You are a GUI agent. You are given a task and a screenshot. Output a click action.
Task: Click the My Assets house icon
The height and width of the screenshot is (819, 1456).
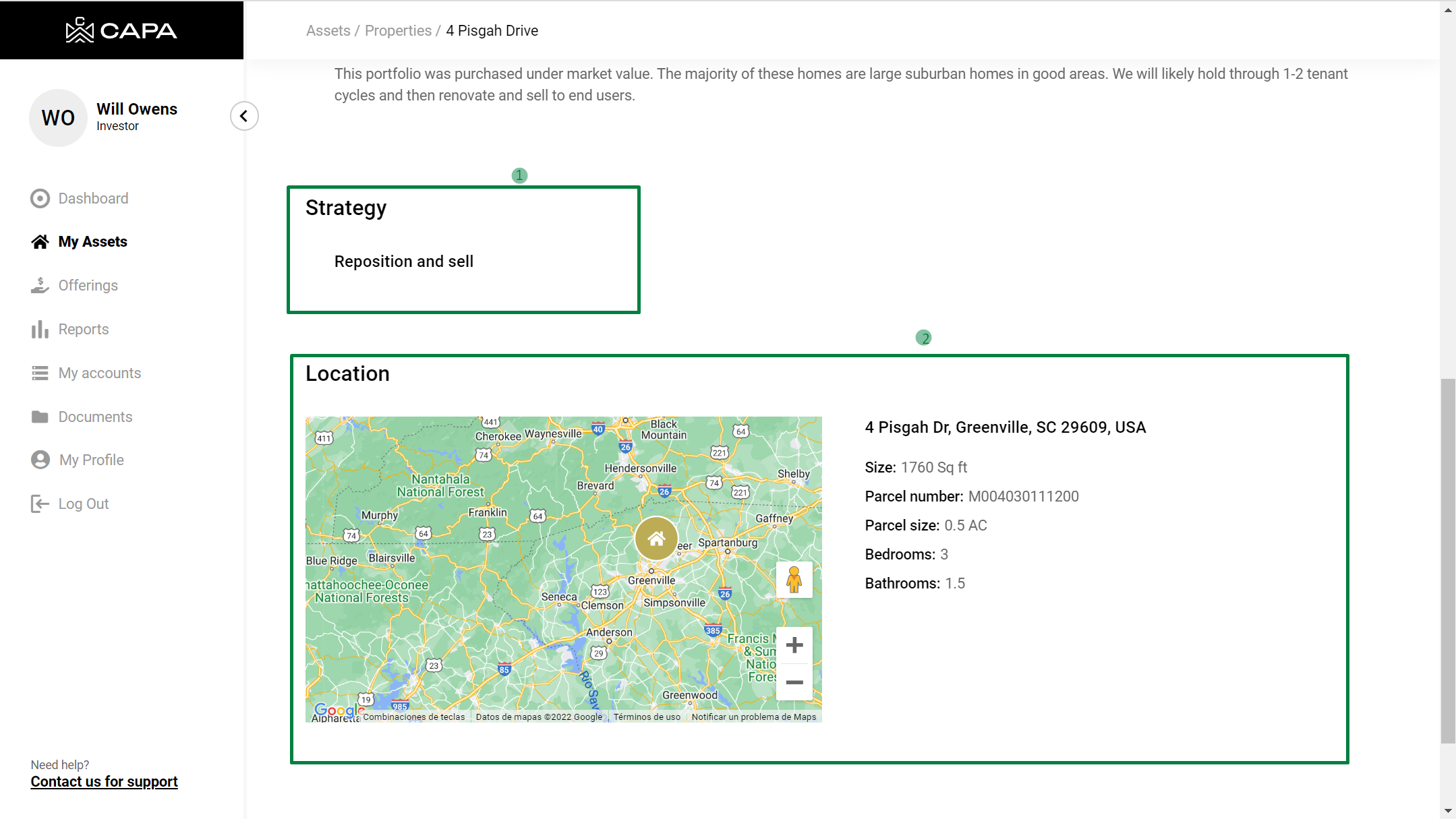point(40,242)
